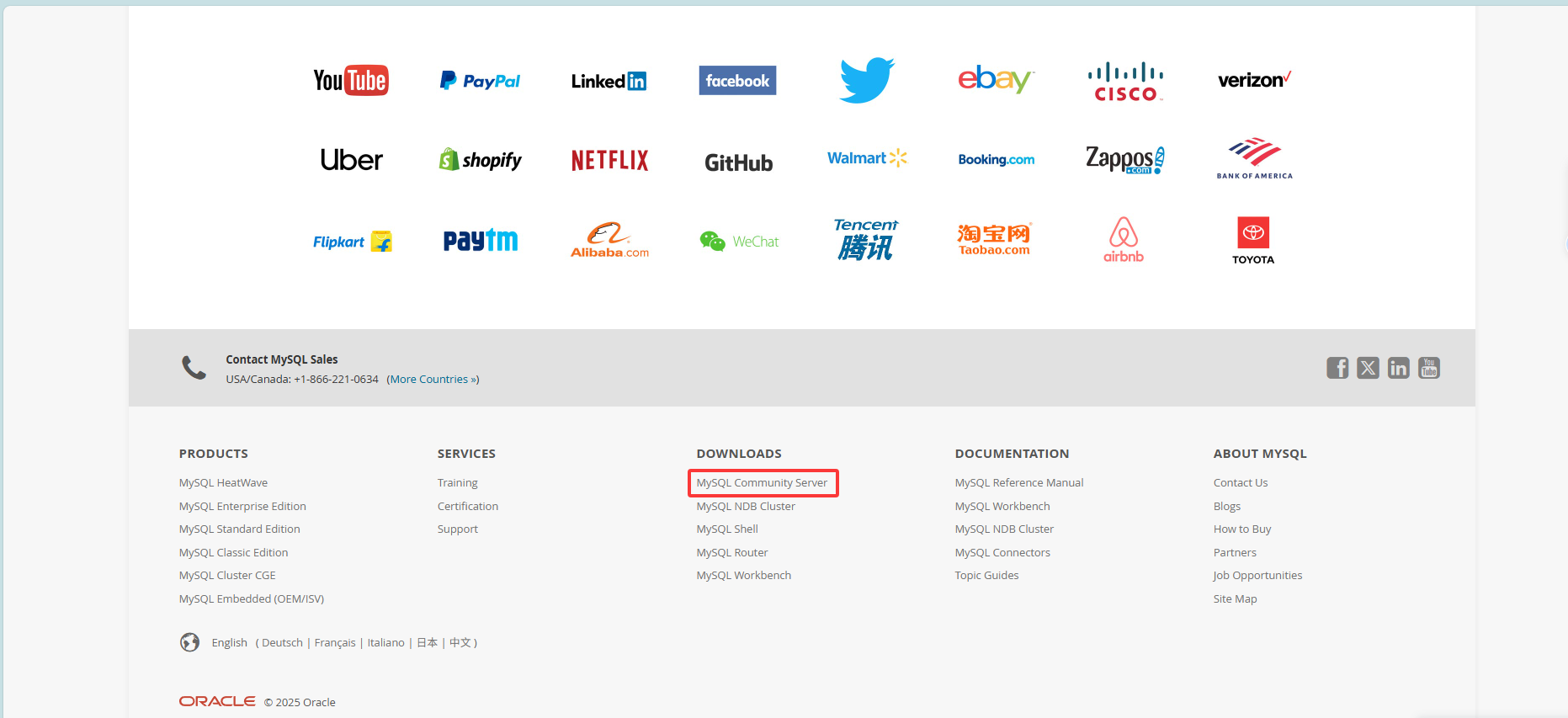Open MySQL Reference Manual link
This screenshot has width=1568, height=718.
coord(1018,483)
